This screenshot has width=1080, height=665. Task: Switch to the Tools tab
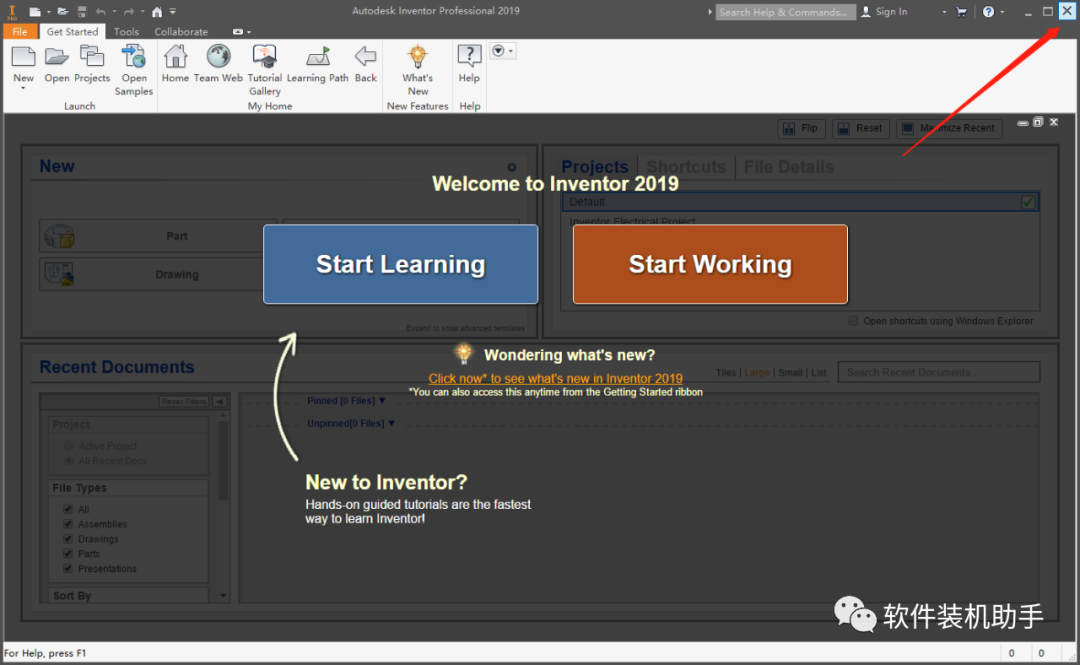pyautogui.click(x=126, y=32)
